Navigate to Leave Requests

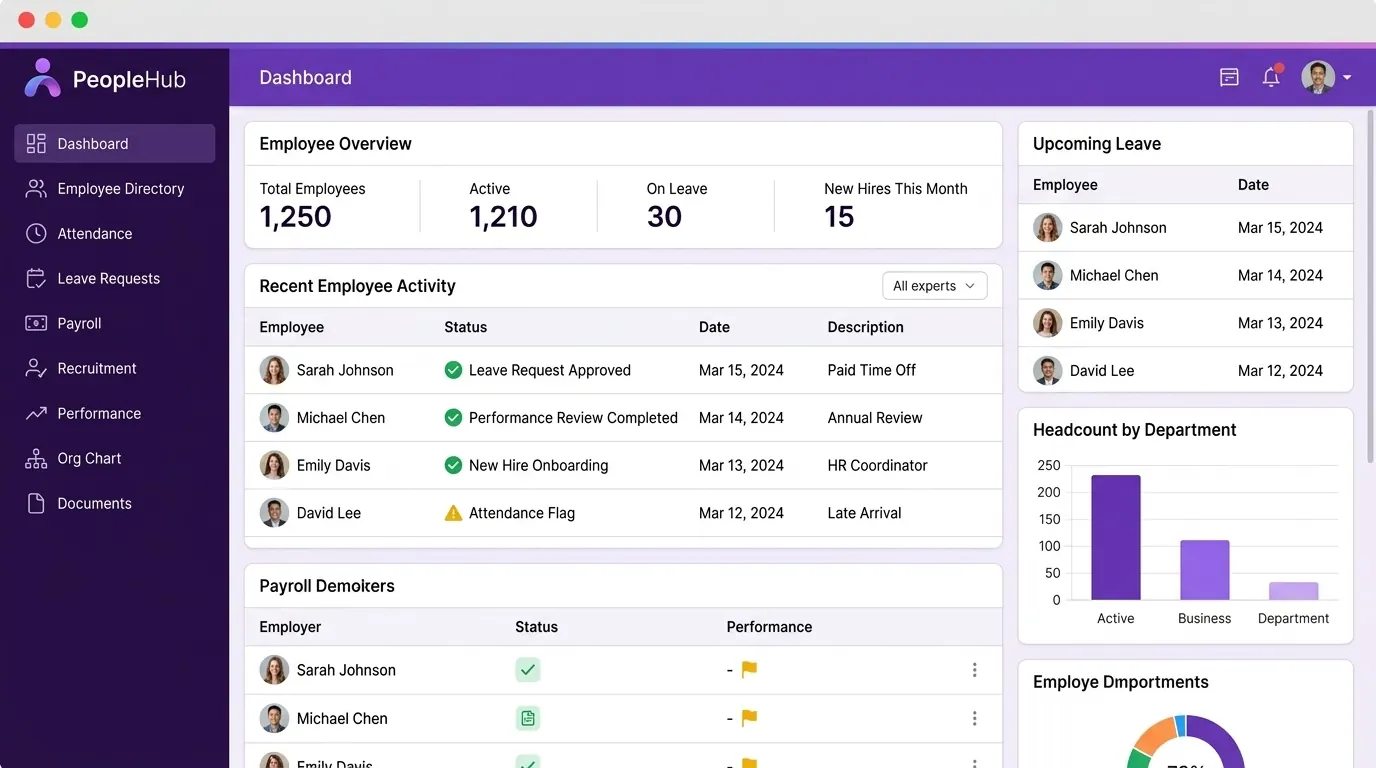coord(114,278)
